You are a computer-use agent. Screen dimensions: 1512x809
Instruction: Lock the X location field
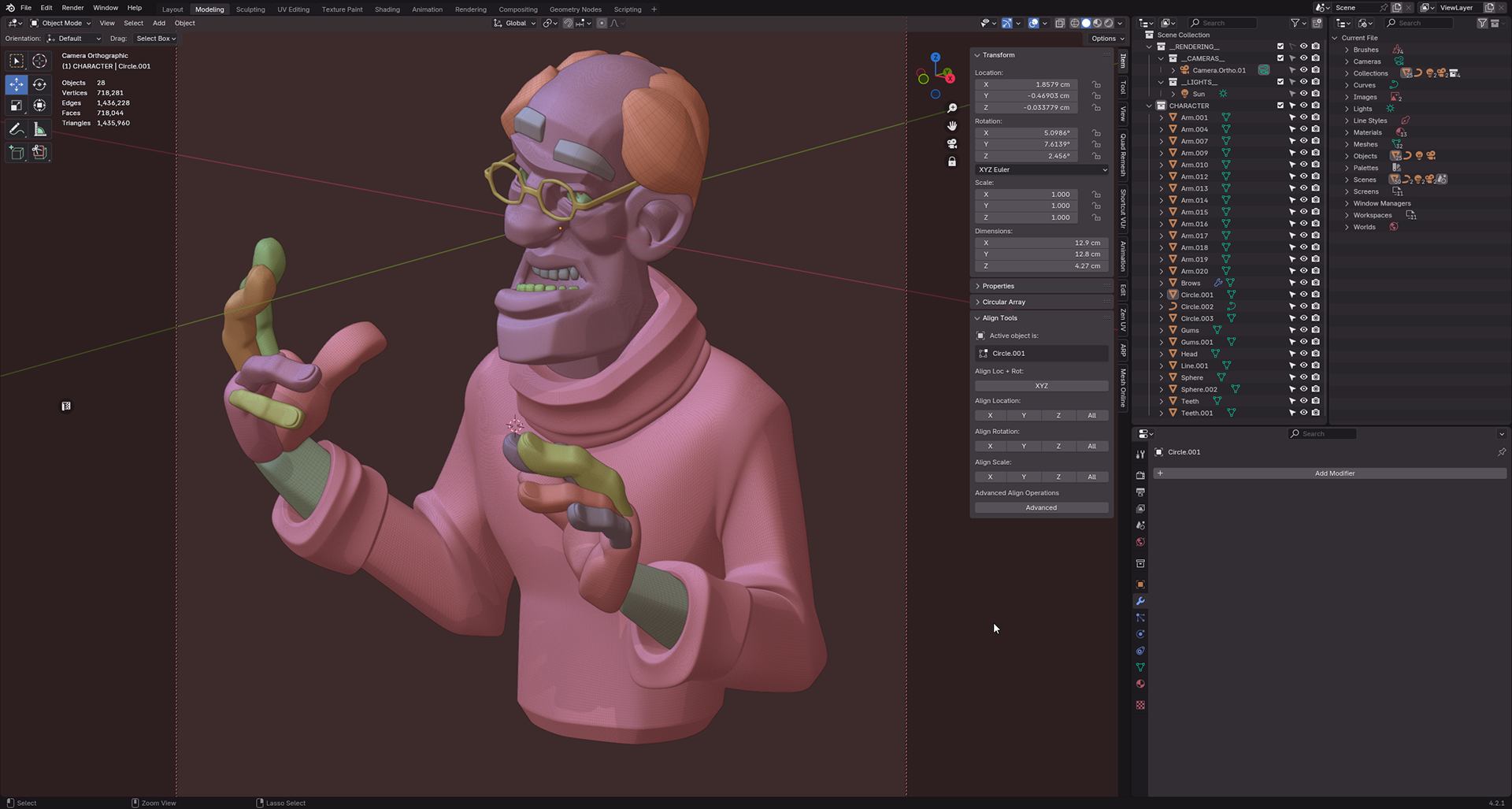pyautogui.click(x=1096, y=84)
